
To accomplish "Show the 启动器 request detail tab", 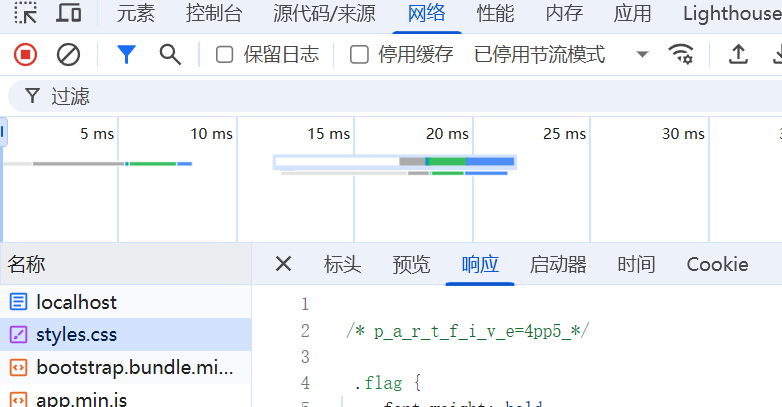I will point(558,264).
